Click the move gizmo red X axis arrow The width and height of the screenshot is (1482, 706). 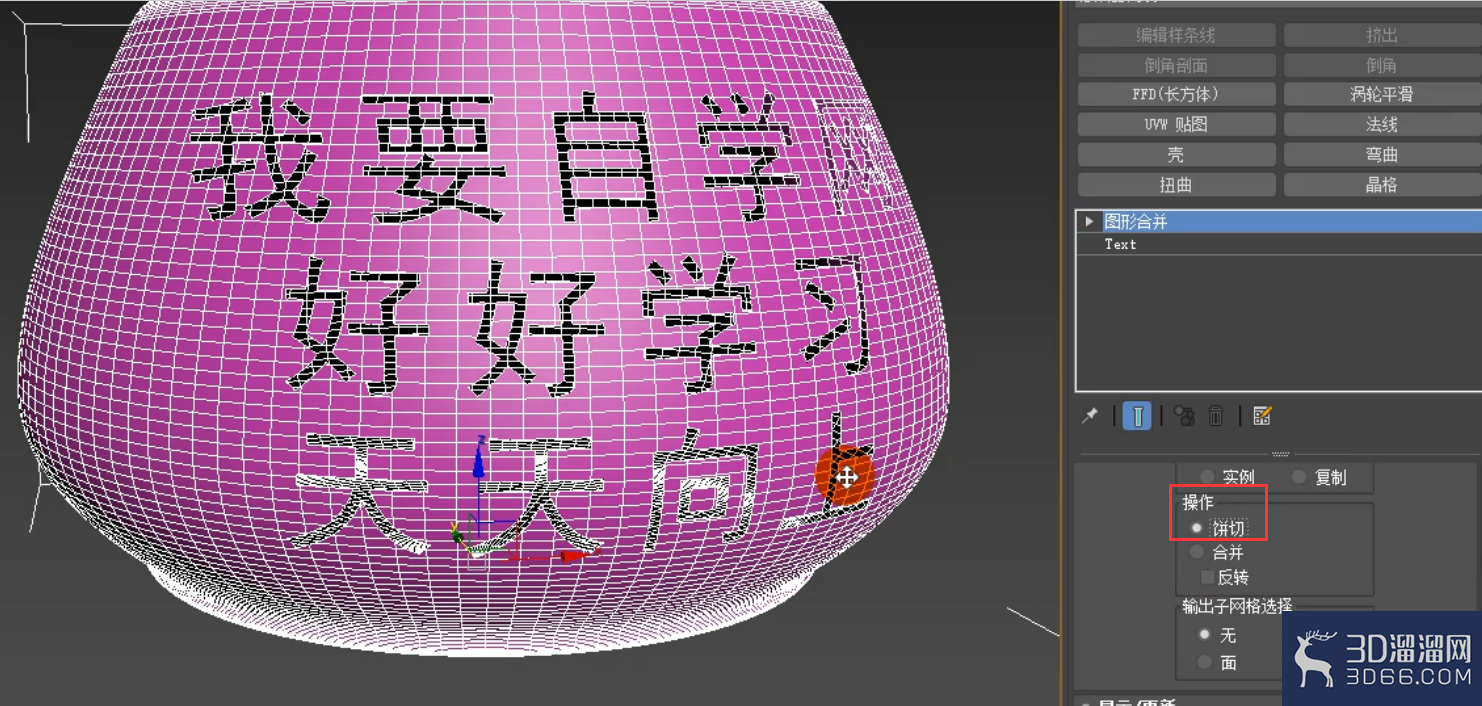tap(574, 556)
